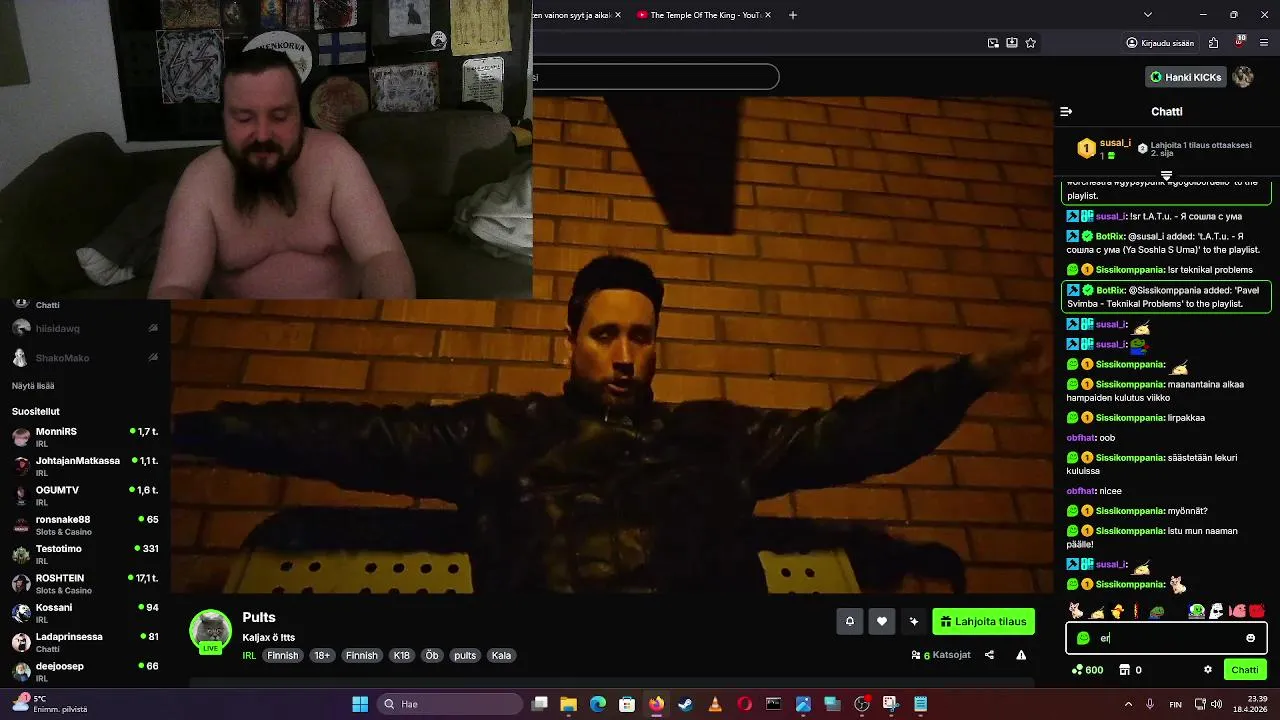
Task: Open Windows Start menu
Action: 360,704
